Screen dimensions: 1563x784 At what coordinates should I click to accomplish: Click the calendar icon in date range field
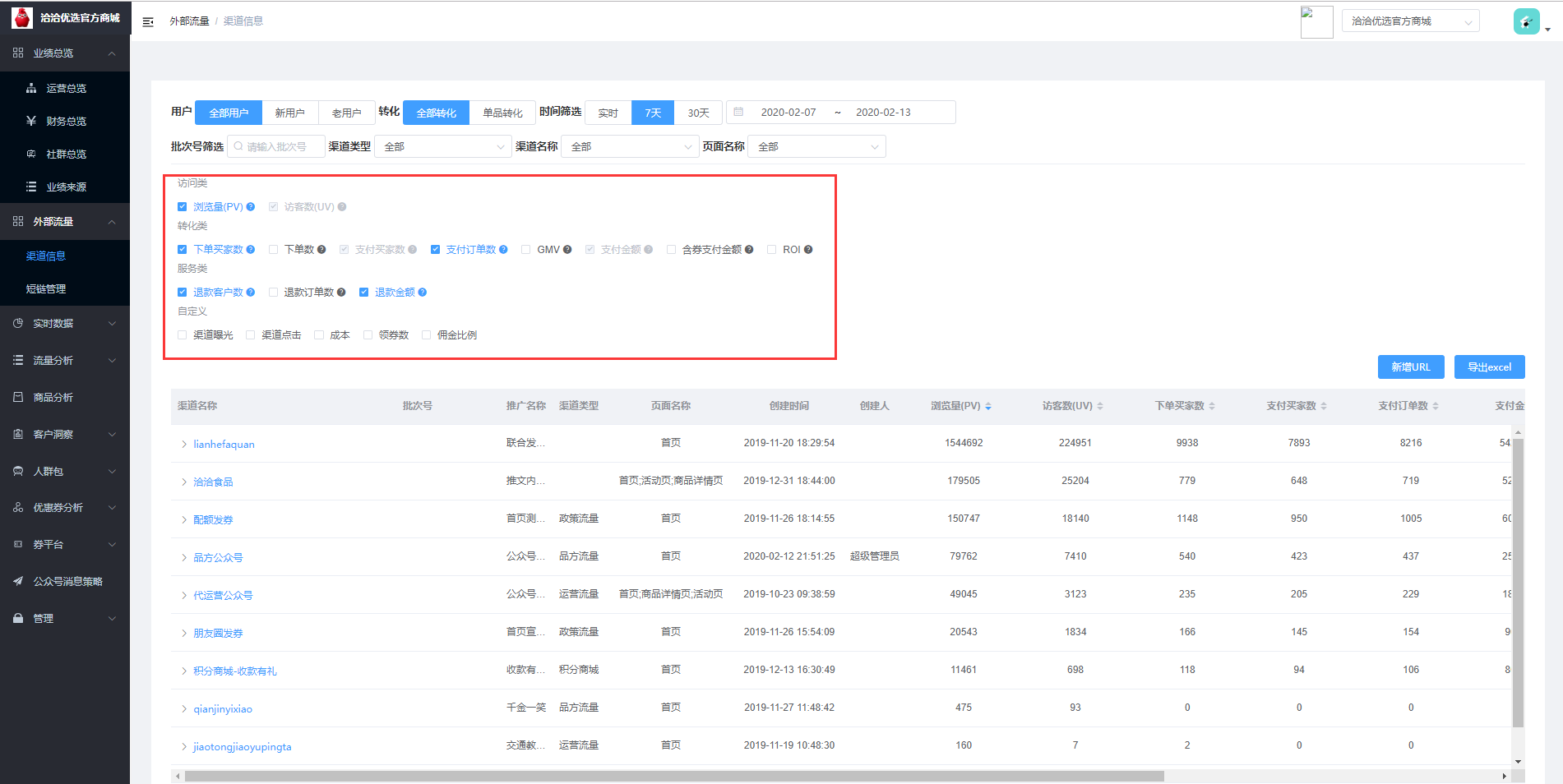[738, 113]
